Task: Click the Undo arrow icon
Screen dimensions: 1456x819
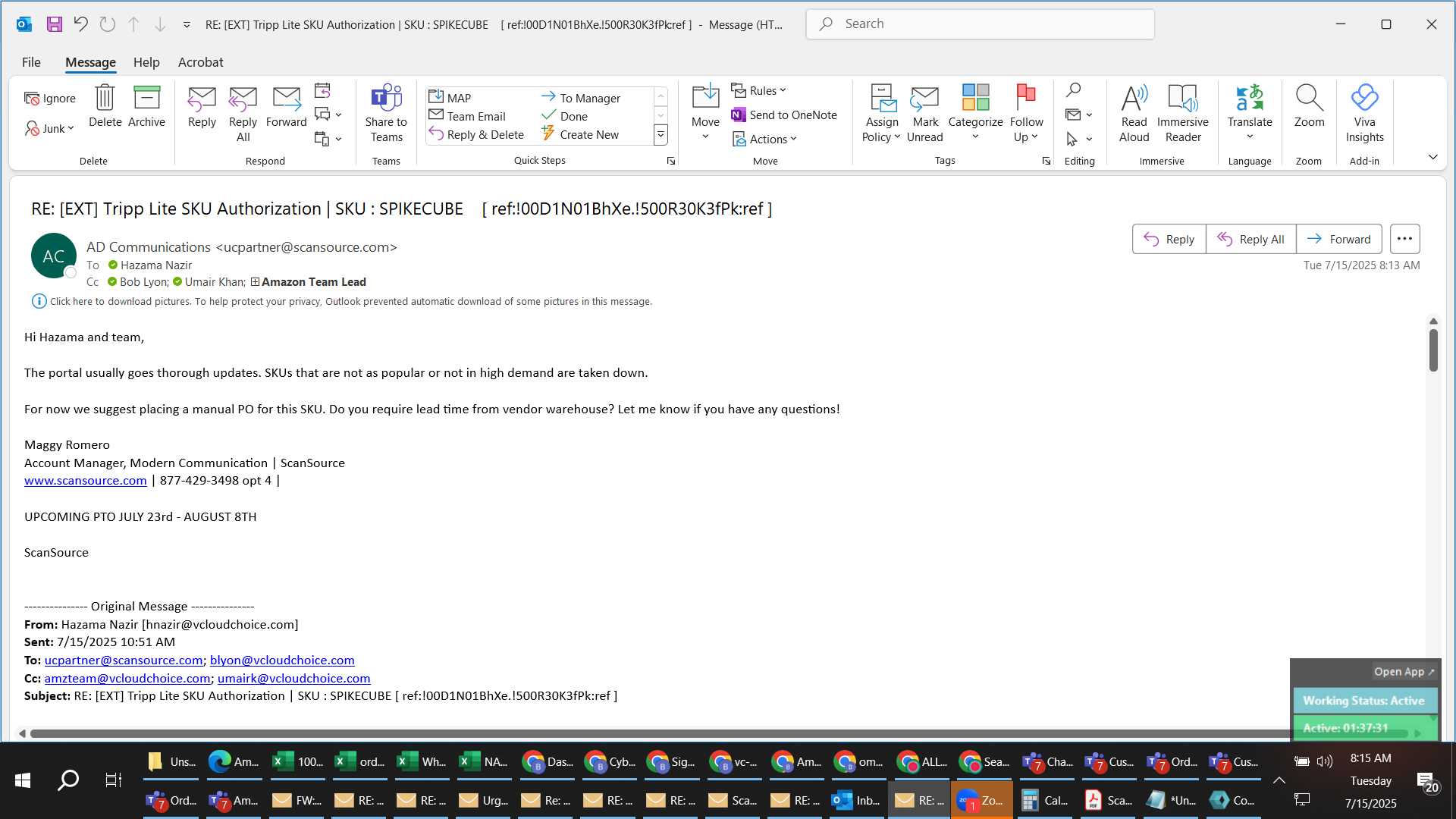Action: click(80, 24)
